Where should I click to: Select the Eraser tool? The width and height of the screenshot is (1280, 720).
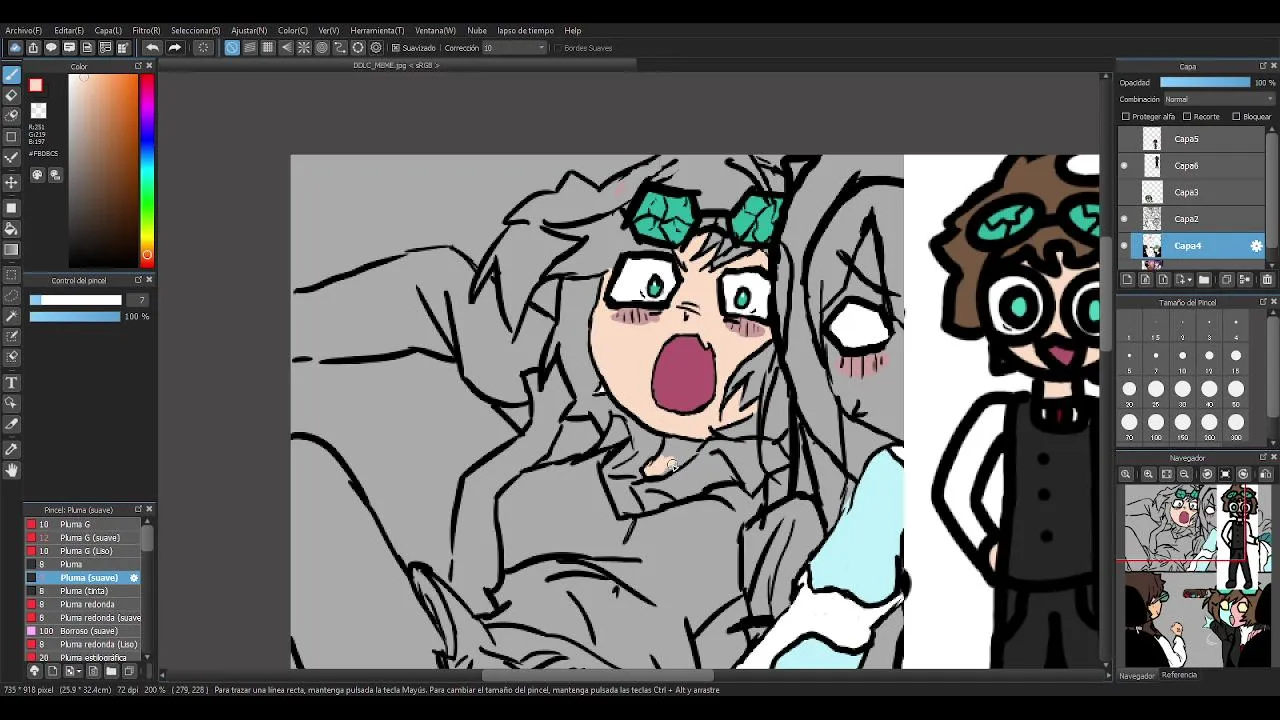pos(12,95)
